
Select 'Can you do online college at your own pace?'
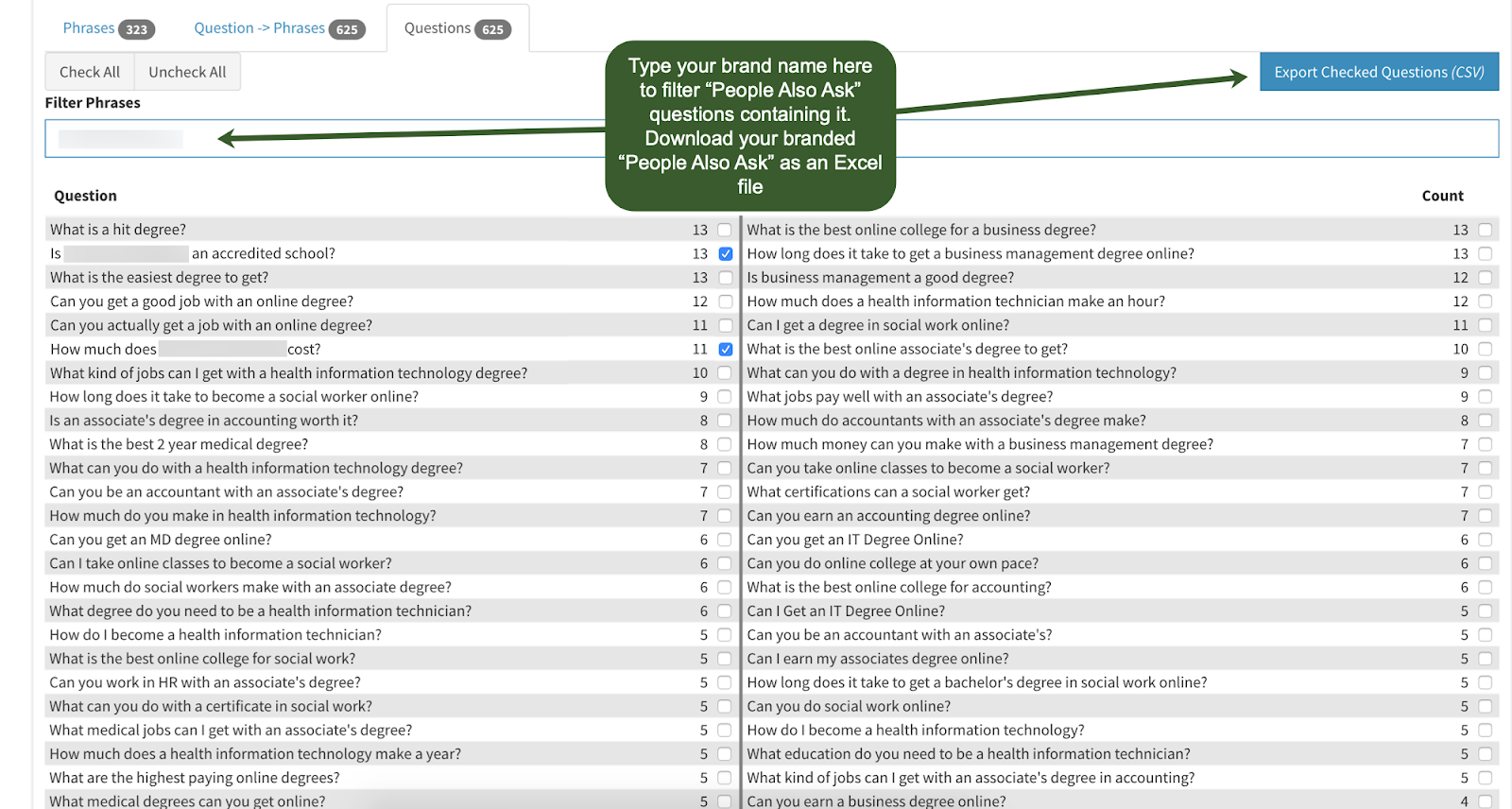tap(1485, 563)
